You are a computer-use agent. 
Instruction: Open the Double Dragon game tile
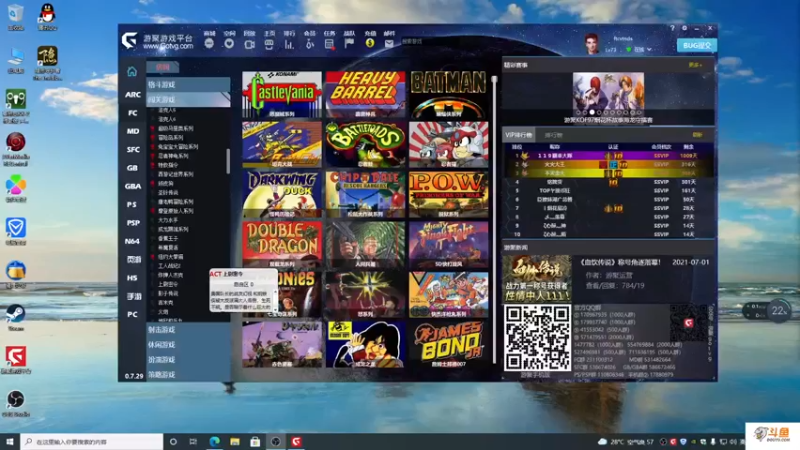[x=282, y=244]
